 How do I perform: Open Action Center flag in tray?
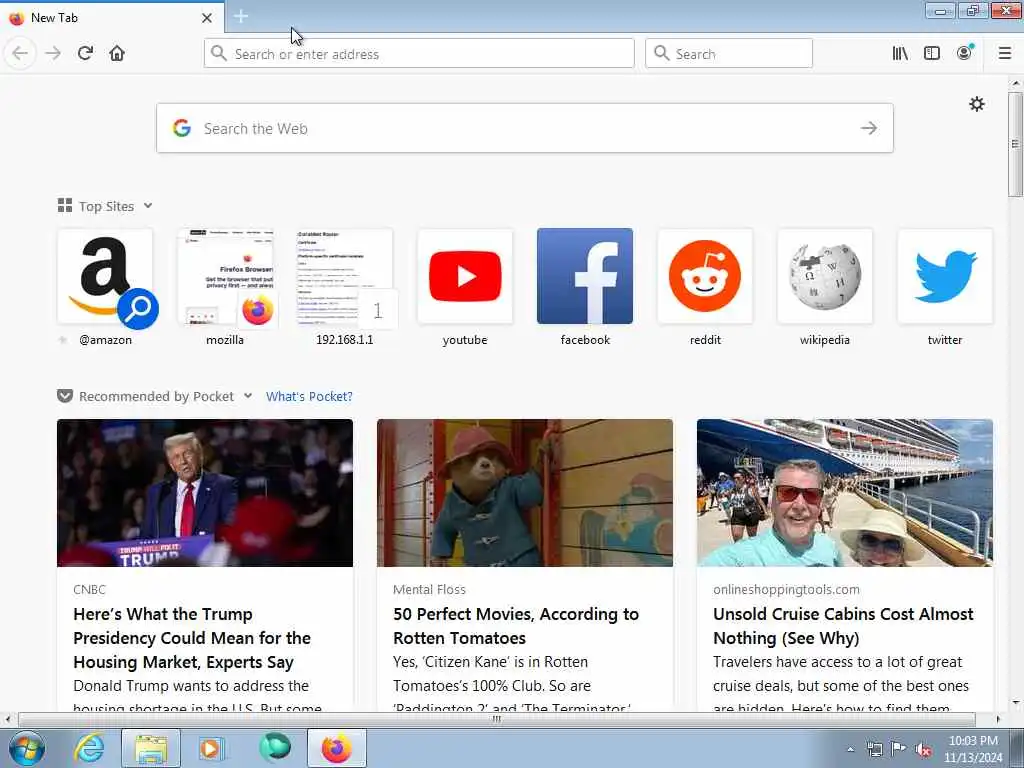[899, 749]
